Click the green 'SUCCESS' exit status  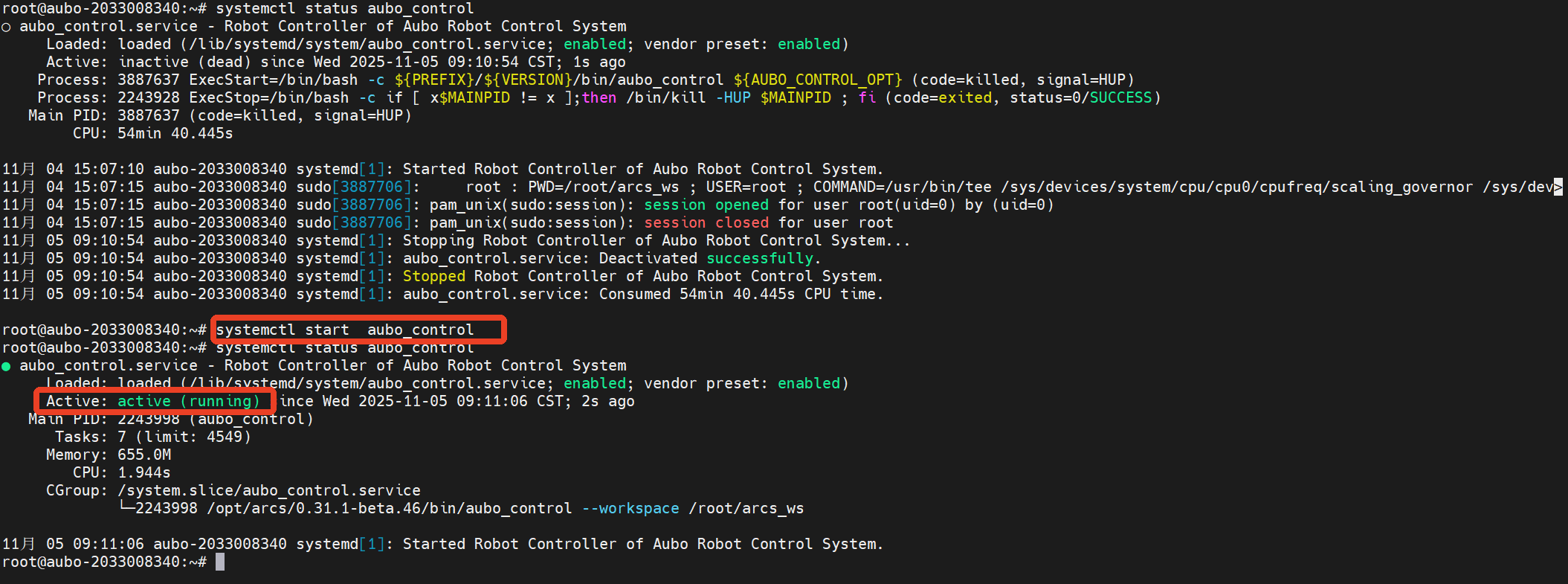click(1120, 98)
